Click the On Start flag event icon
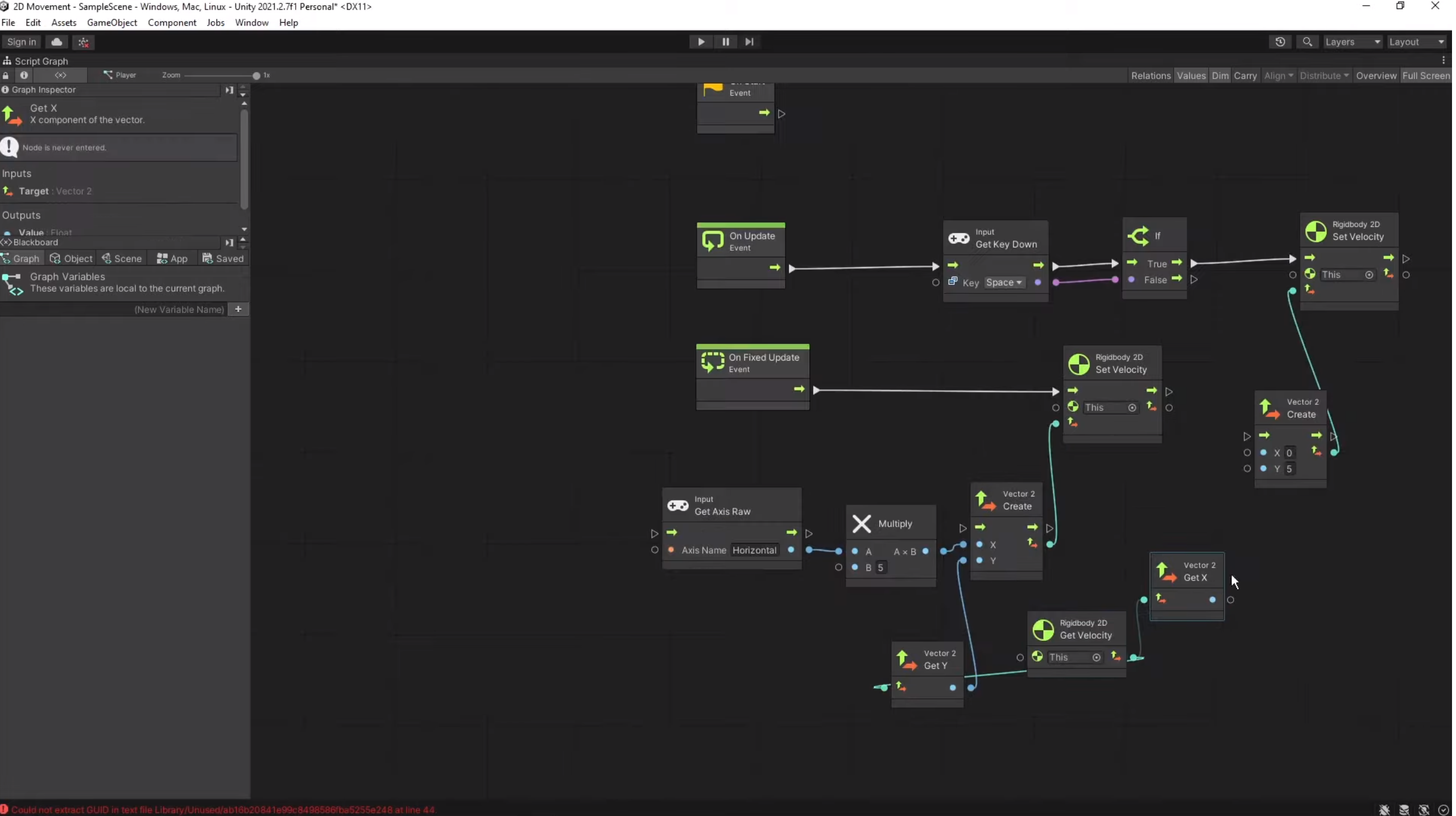Screen dimensions: 1456x816 (714, 89)
